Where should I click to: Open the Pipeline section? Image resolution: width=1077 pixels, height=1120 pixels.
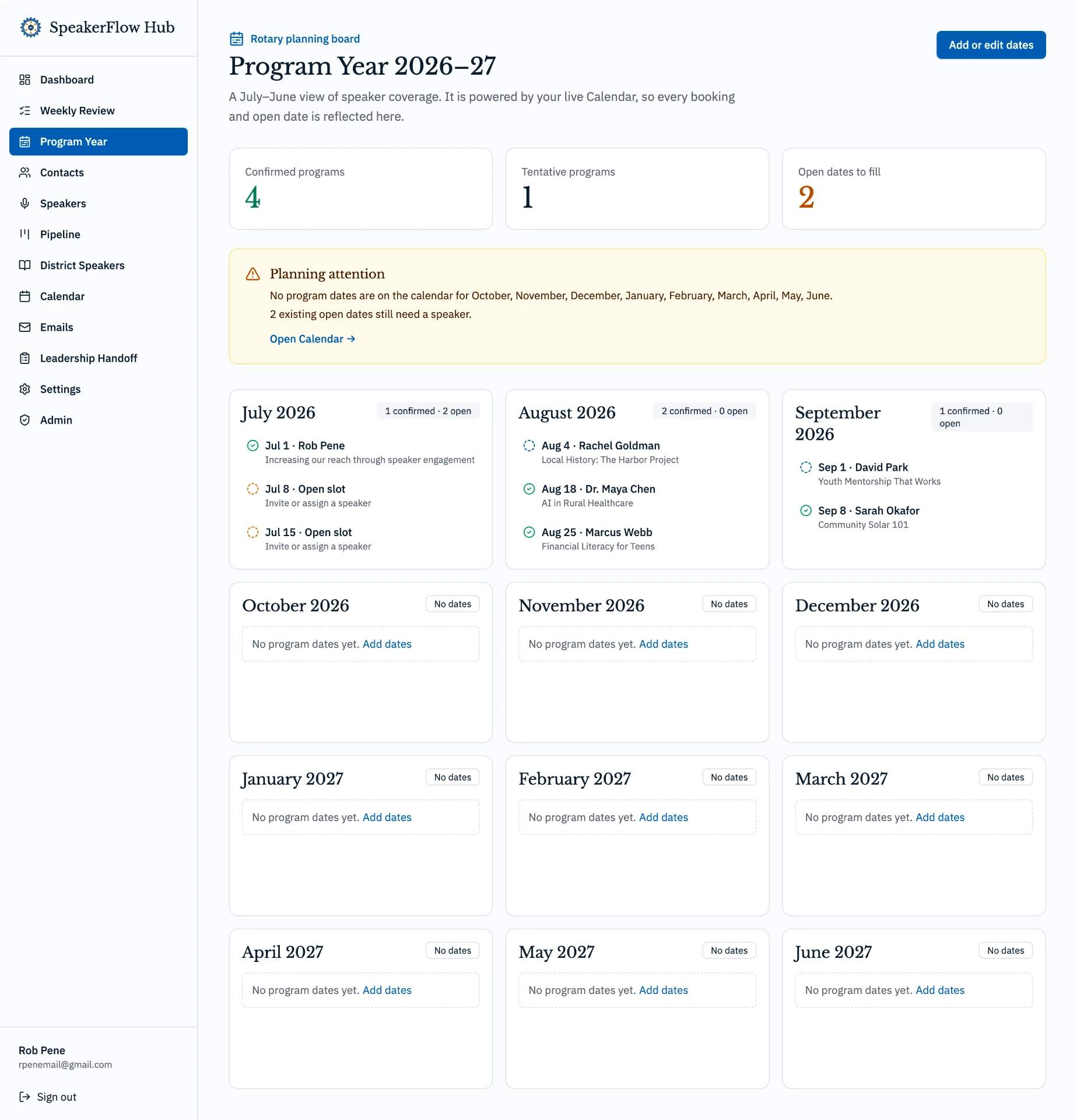click(x=99, y=235)
